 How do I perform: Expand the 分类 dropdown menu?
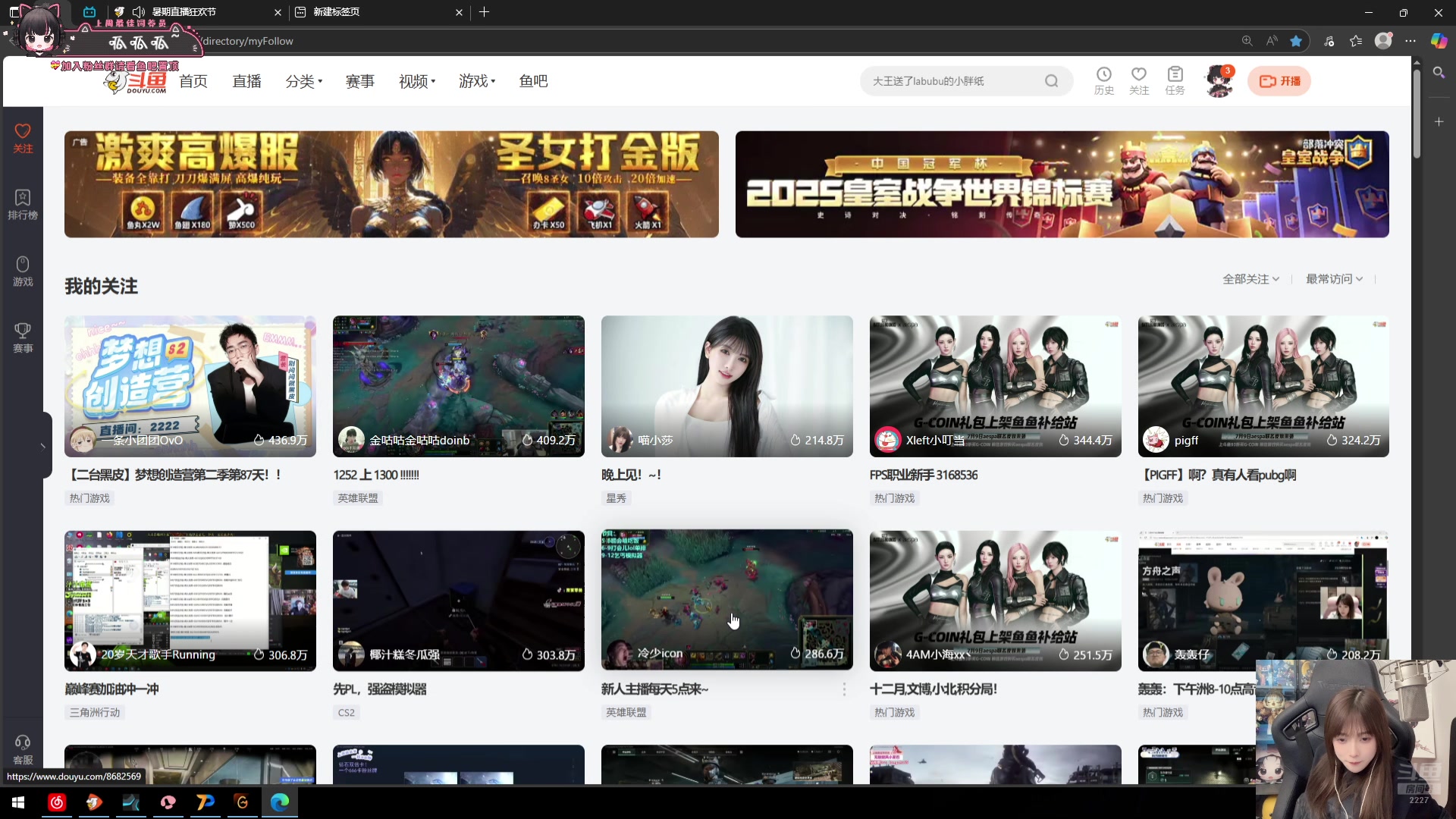[x=303, y=81]
